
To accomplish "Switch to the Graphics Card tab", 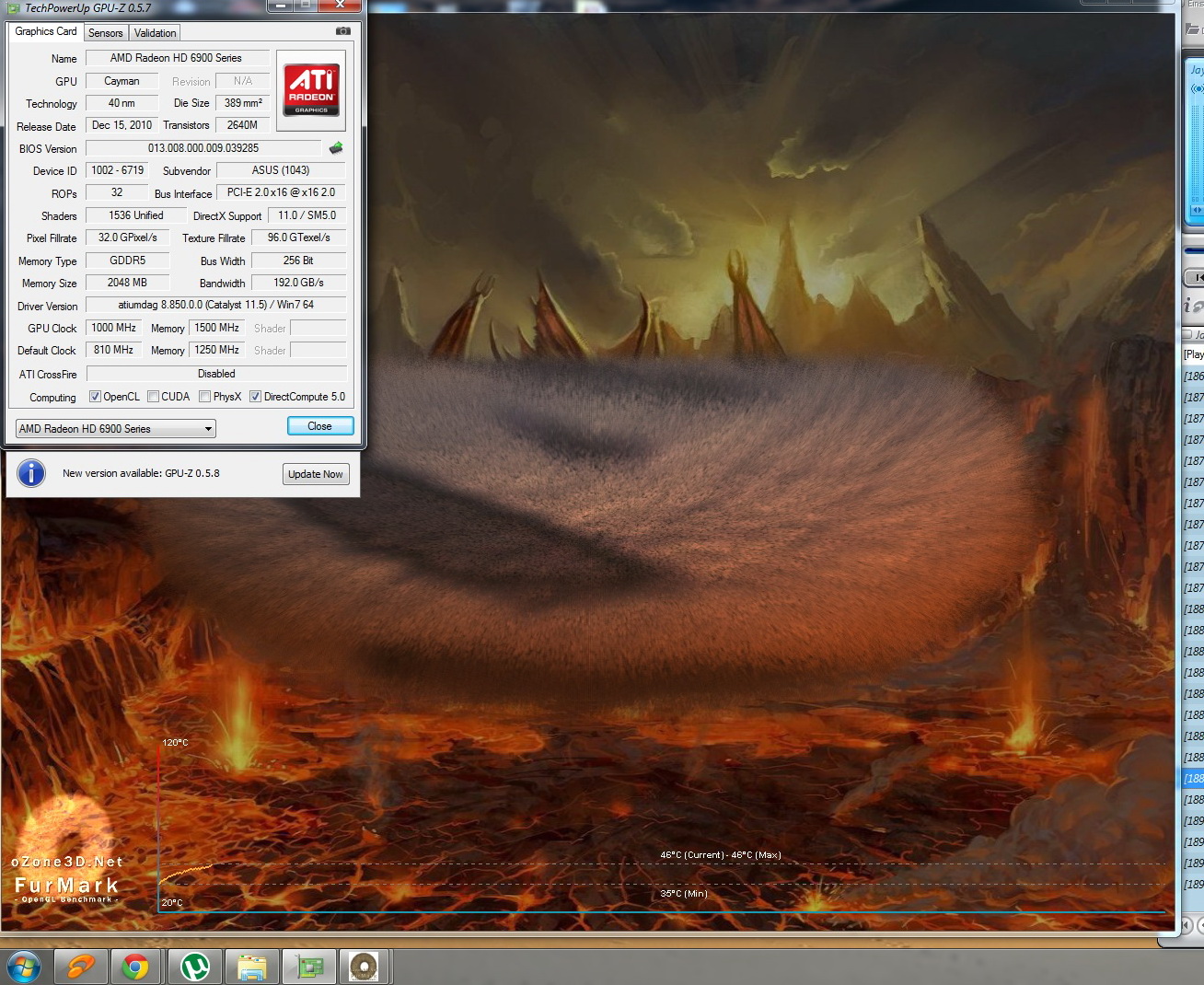I will (x=46, y=31).
